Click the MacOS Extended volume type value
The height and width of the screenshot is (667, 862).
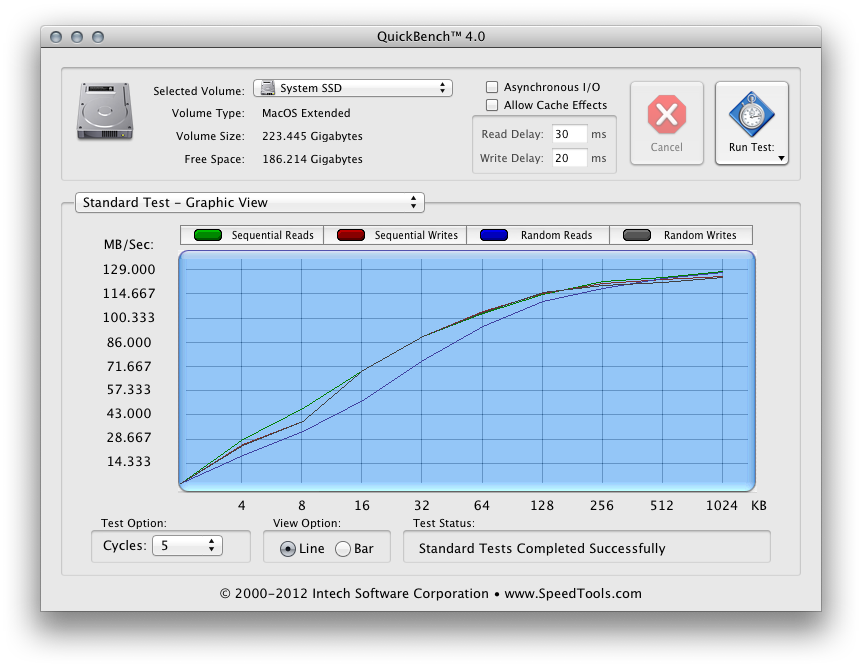point(306,113)
